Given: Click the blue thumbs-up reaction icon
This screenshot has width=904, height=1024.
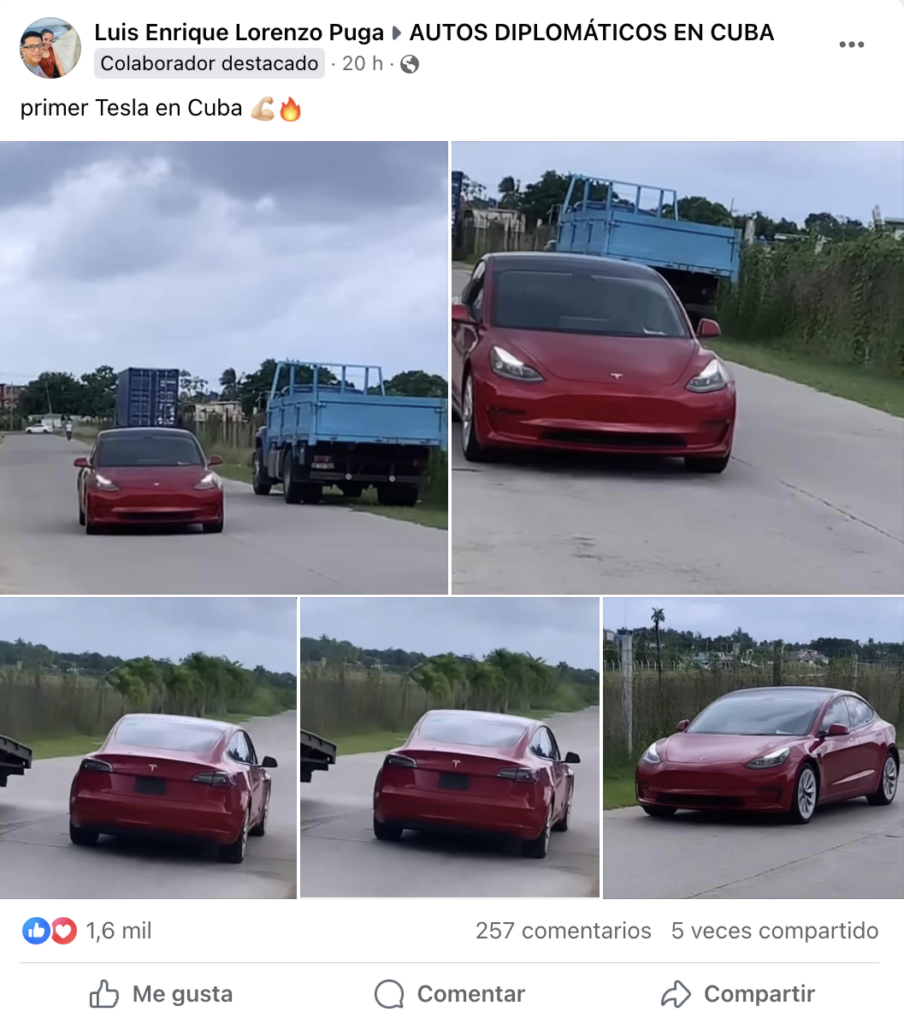Looking at the screenshot, I should coord(36,931).
